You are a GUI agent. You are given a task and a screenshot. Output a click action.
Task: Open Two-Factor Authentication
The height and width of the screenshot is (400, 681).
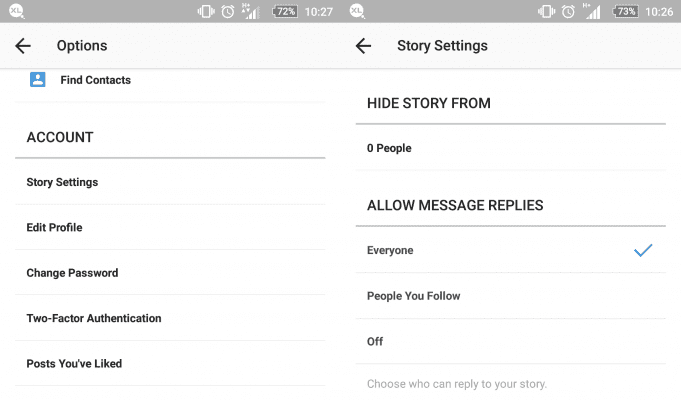point(170,318)
